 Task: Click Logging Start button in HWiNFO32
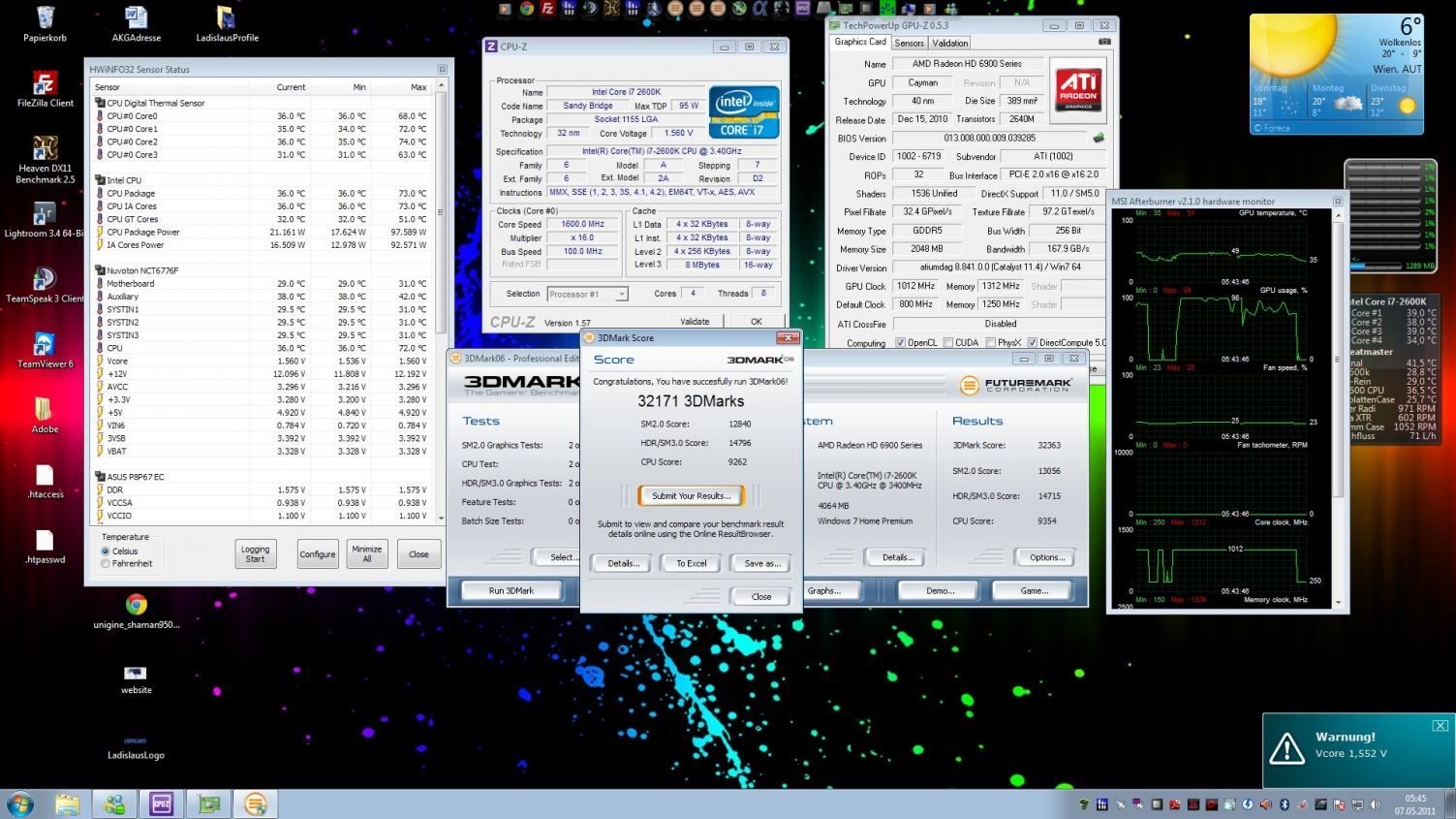[x=255, y=554]
